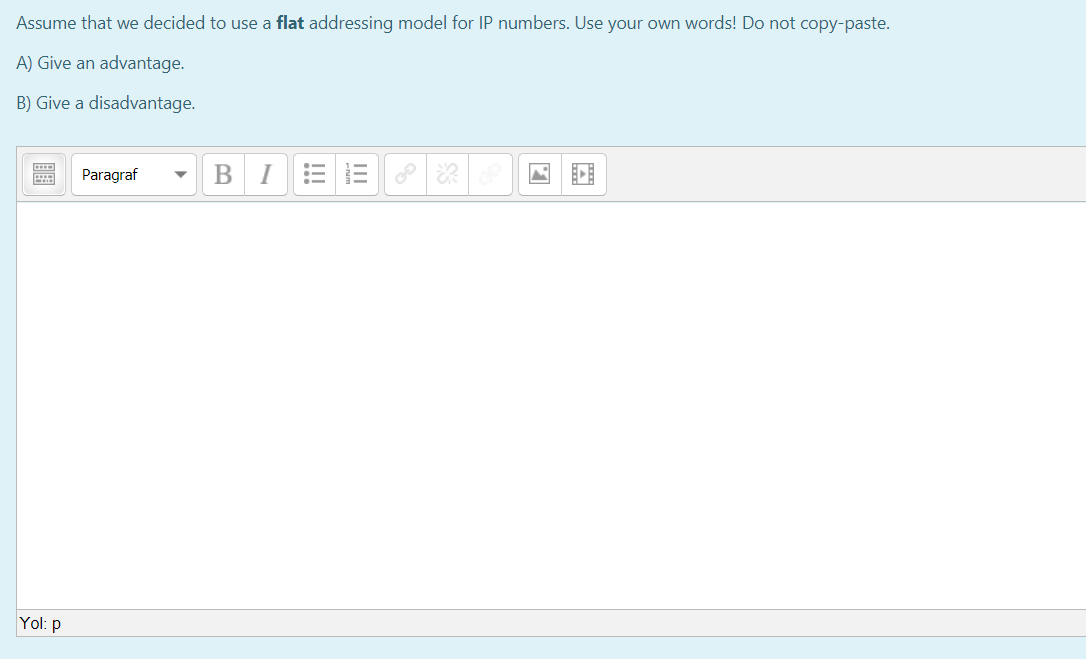The width and height of the screenshot is (1086, 672).
Task: Click the bolded word flat in the question
Action: coord(291,22)
